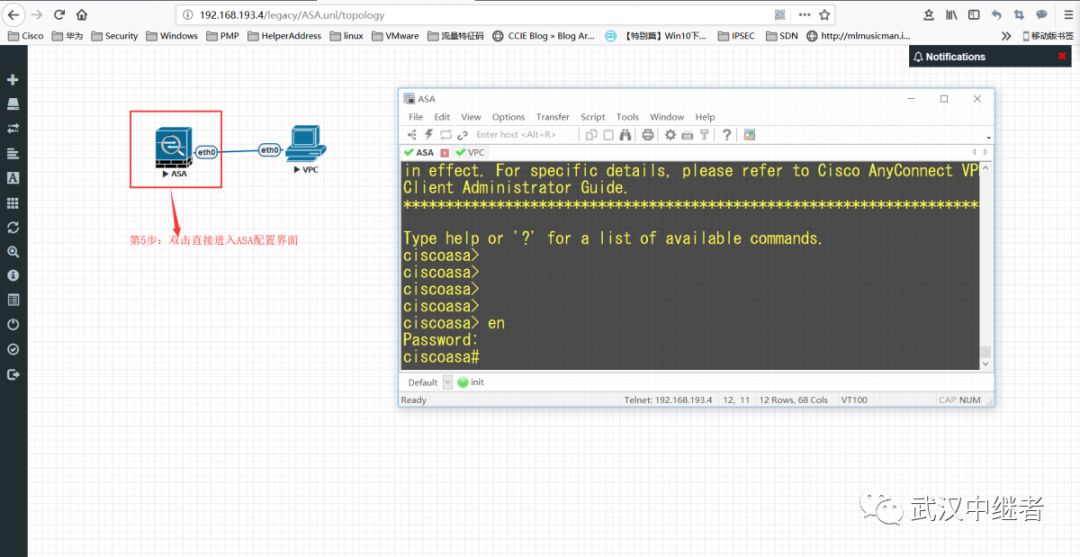Expand the toolbar options arrow
The height and width of the screenshot is (557, 1080).
(989, 138)
